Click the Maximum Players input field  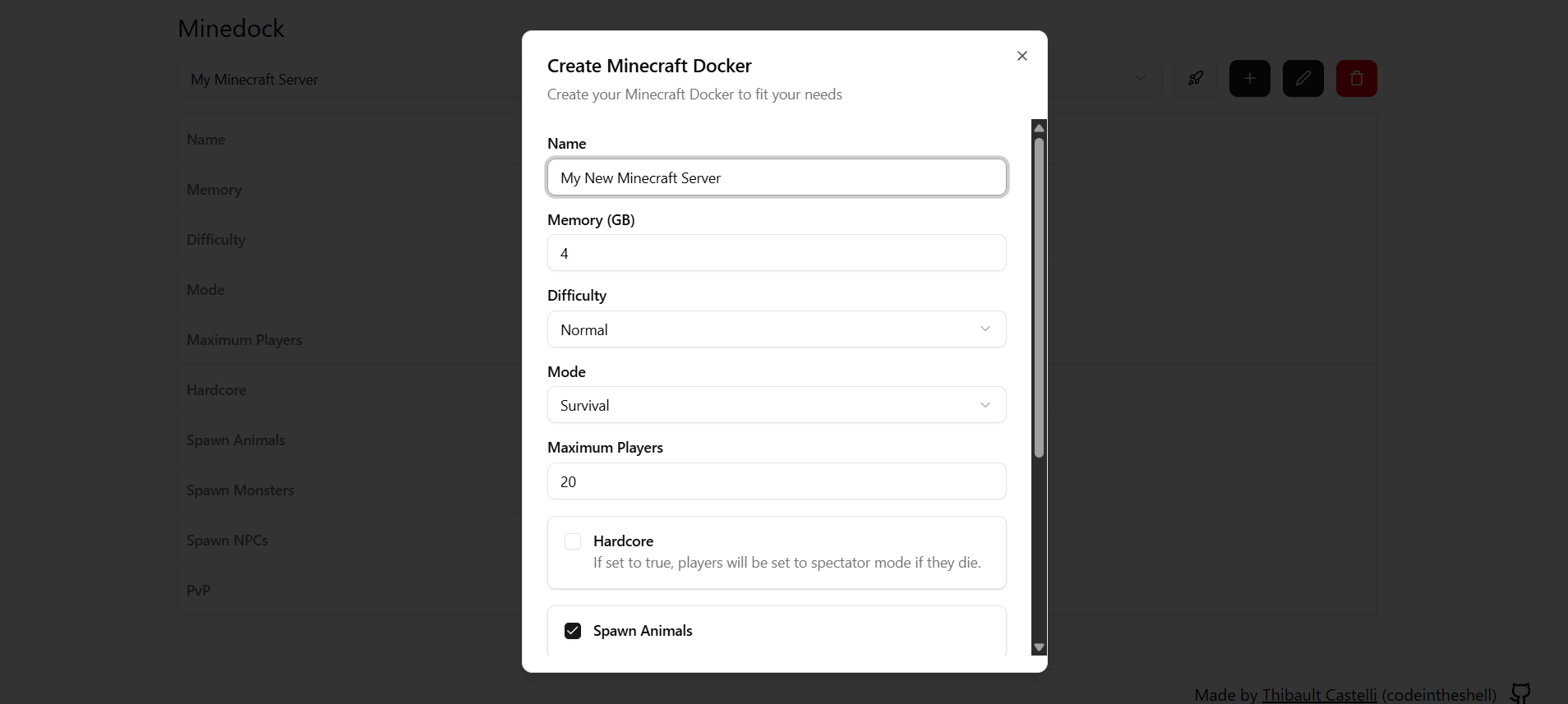click(x=777, y=481)
